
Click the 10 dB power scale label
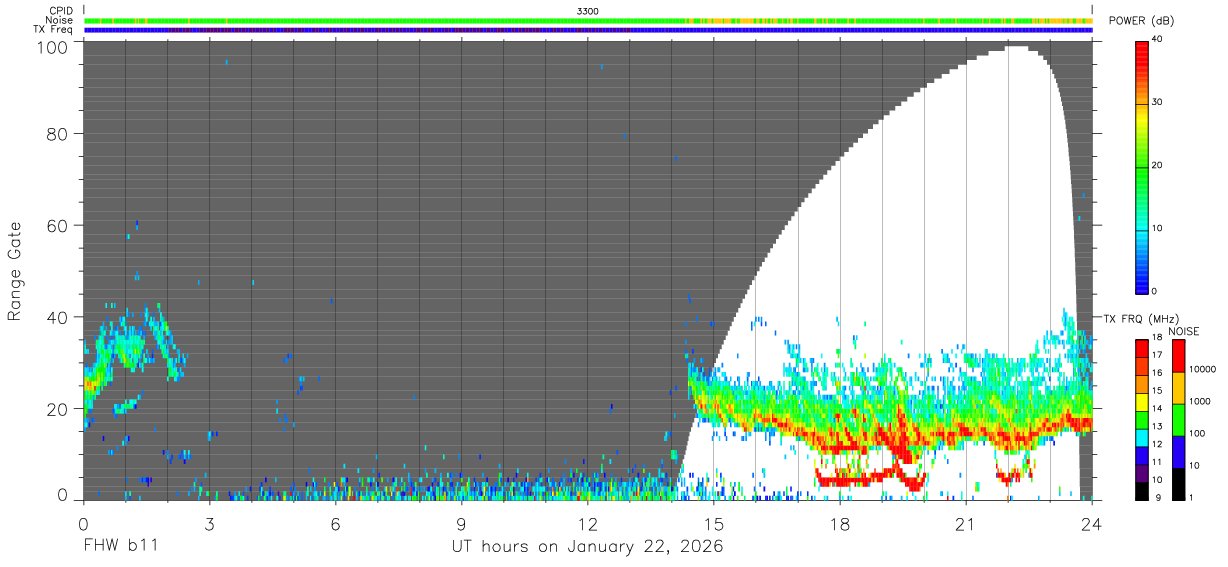(x=1158, y=229)
